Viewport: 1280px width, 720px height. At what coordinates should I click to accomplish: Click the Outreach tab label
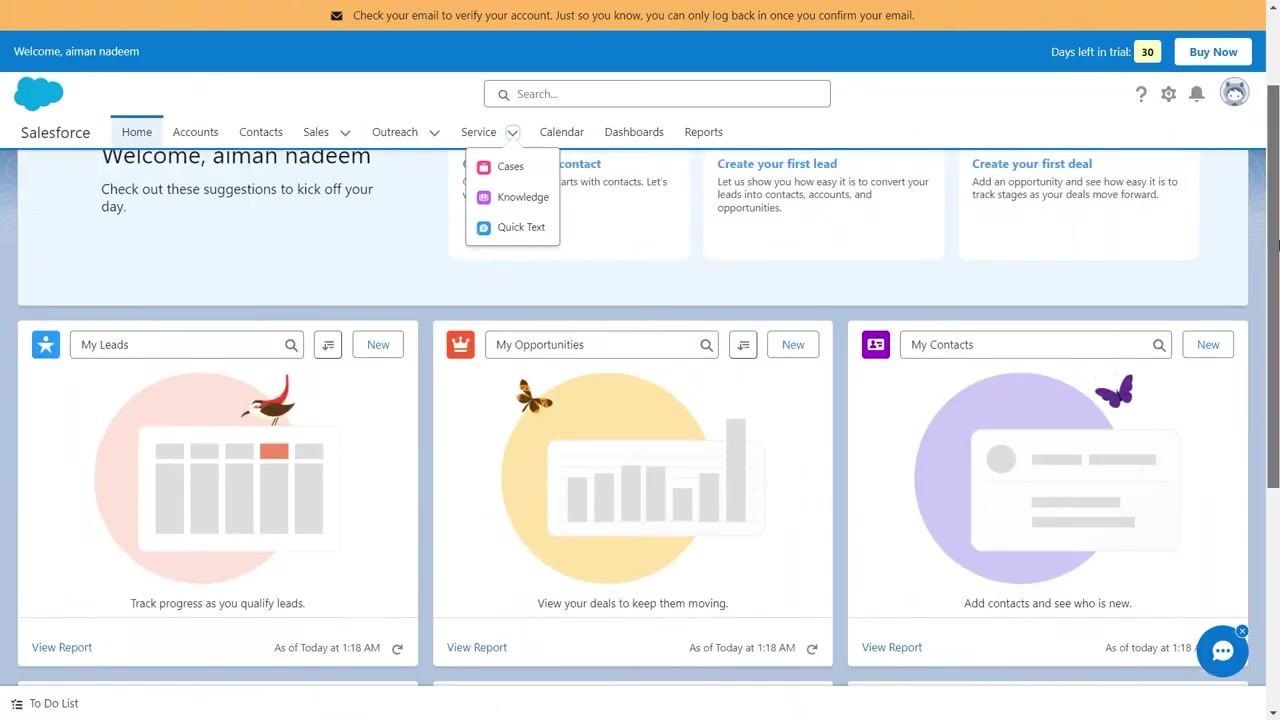pyautogui.click(x=395, y=132)
